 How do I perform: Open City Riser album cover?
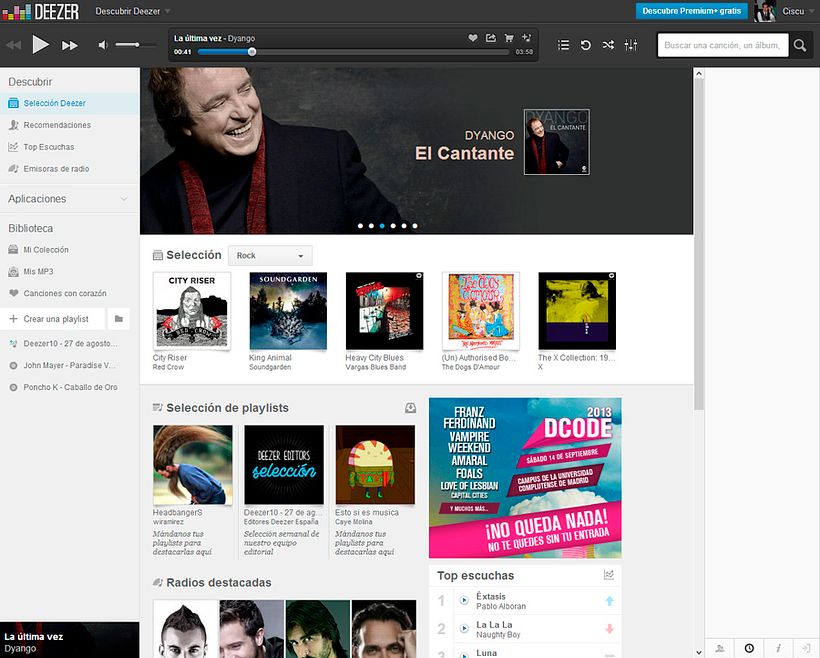[191, 311]
